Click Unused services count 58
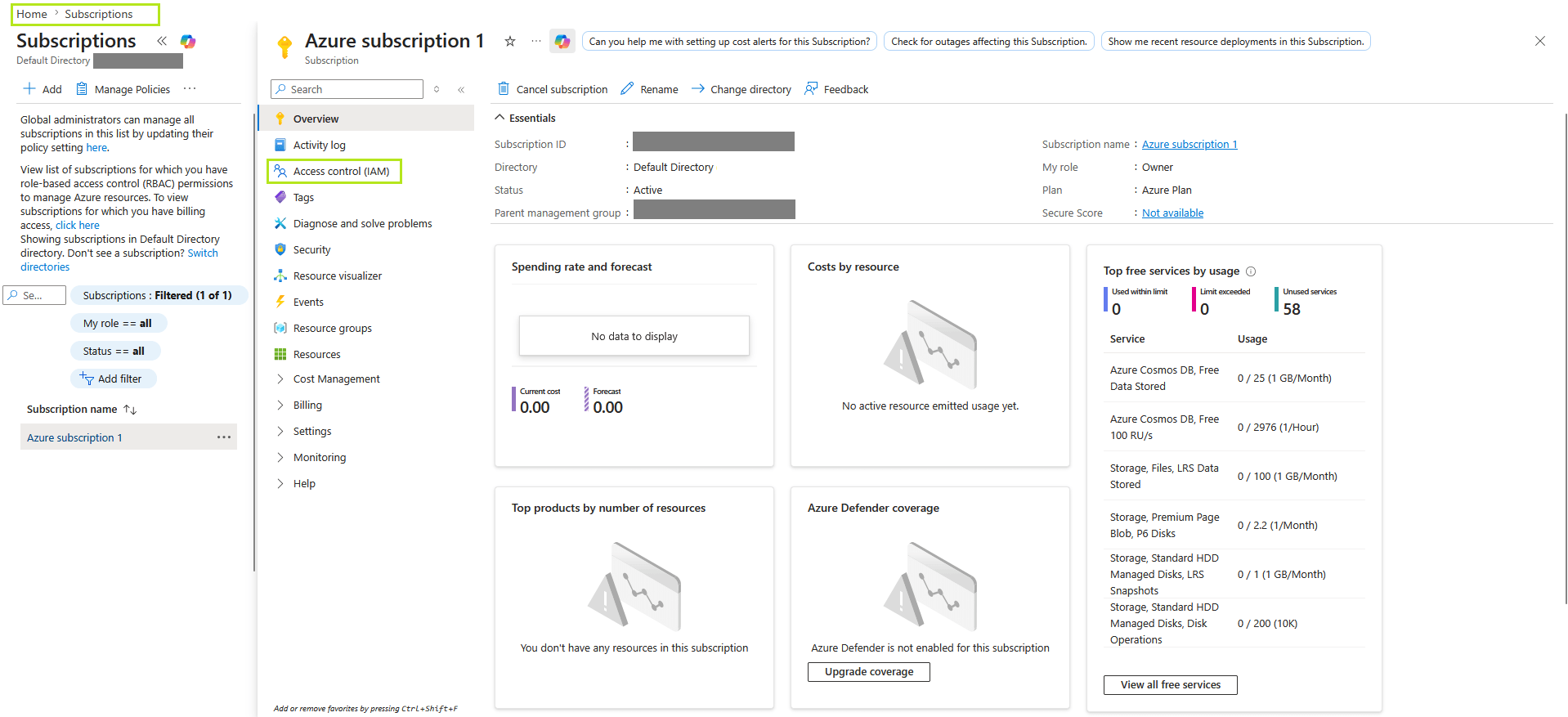1568x717 pixels. 1292,309
